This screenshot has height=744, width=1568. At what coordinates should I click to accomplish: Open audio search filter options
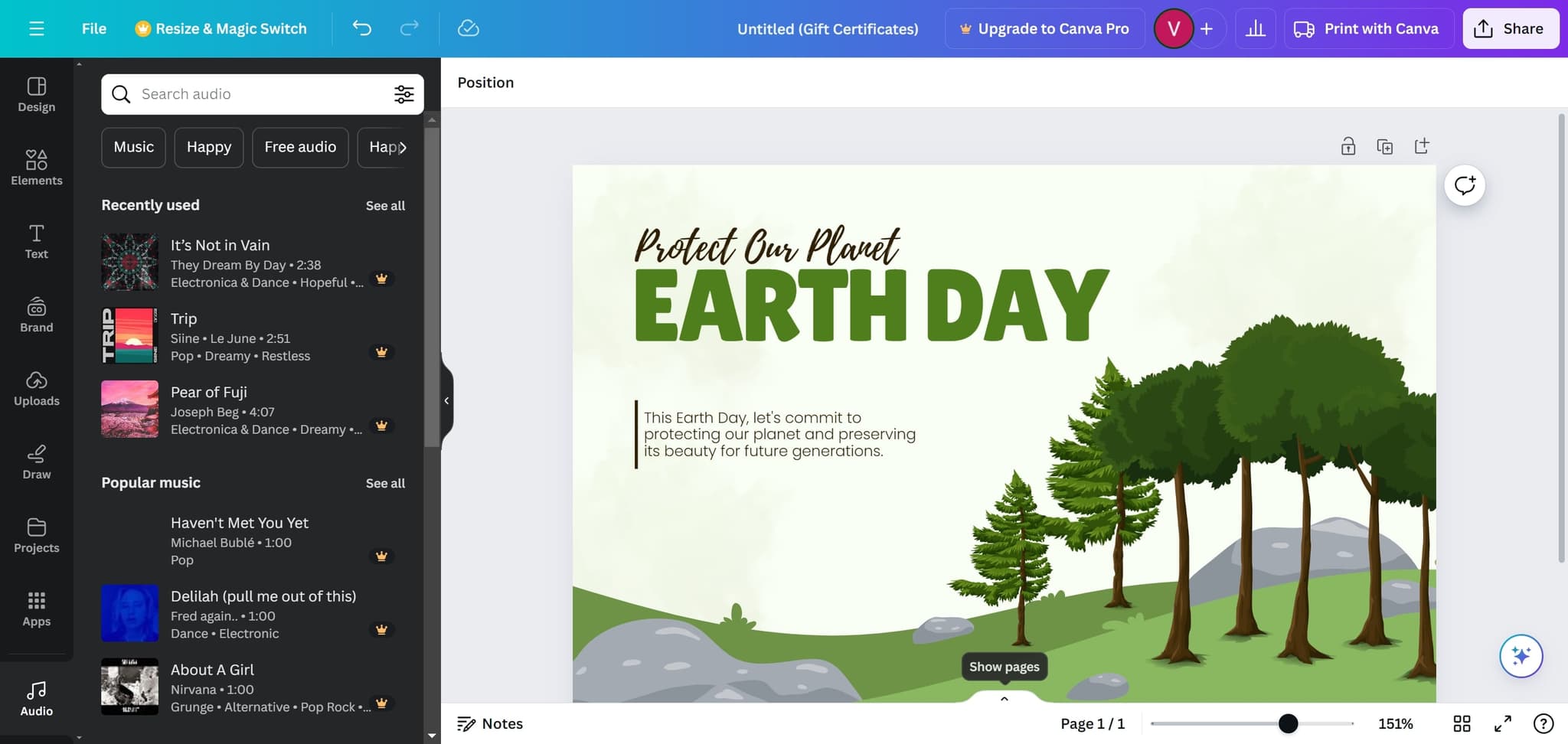pos(403,94)
